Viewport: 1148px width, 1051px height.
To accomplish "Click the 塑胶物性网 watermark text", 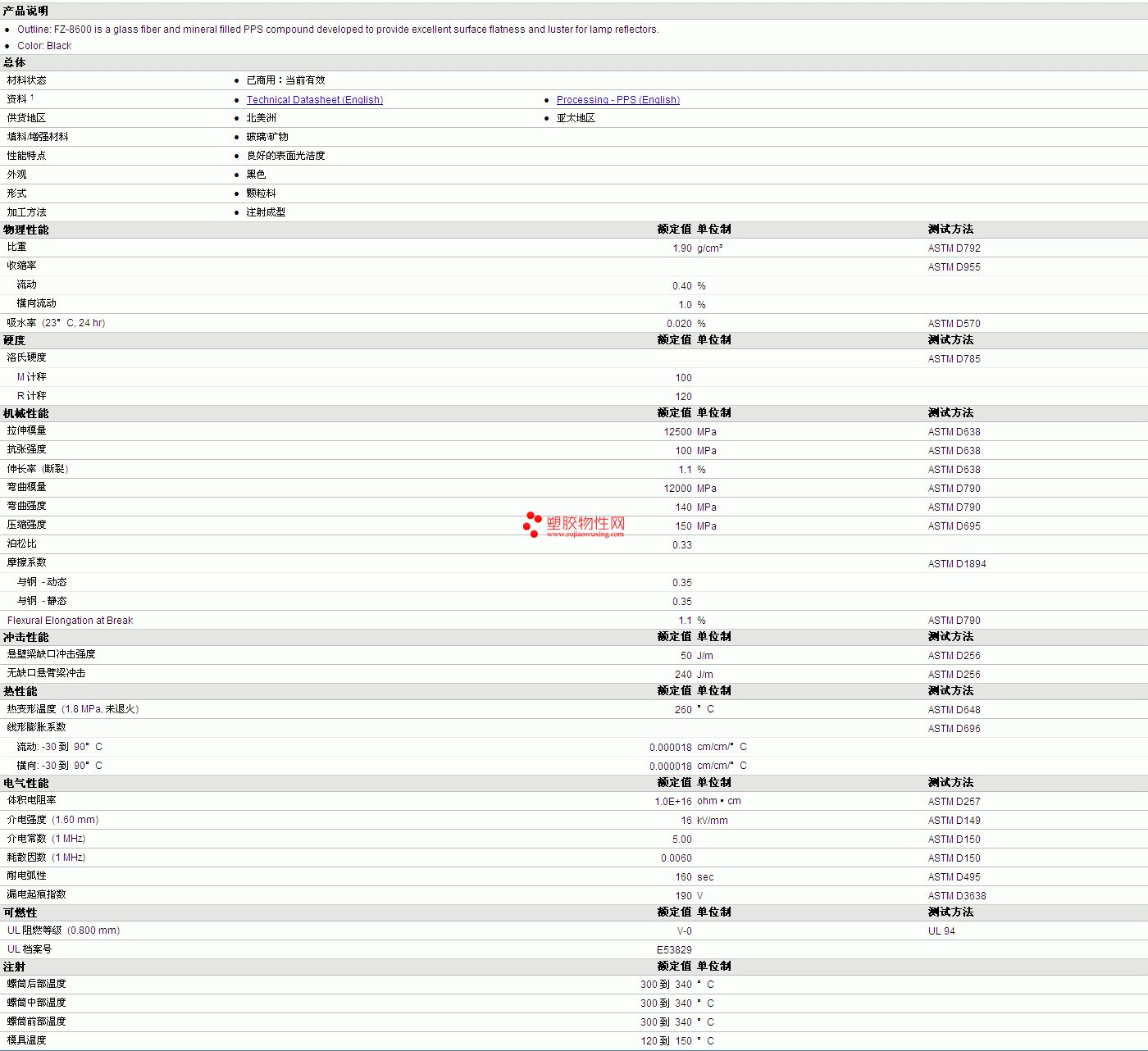I will tap(585, 523).
